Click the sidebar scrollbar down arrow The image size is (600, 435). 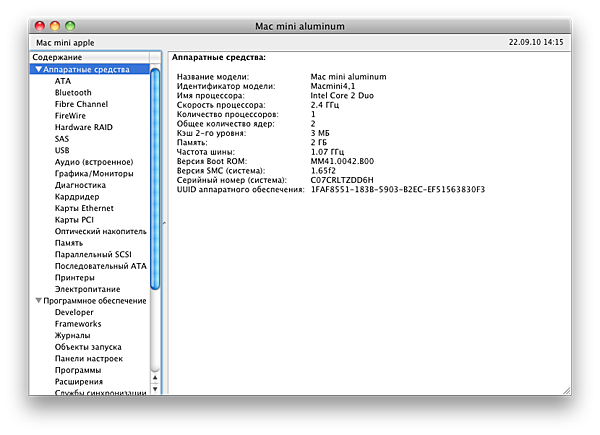(155, 389)
